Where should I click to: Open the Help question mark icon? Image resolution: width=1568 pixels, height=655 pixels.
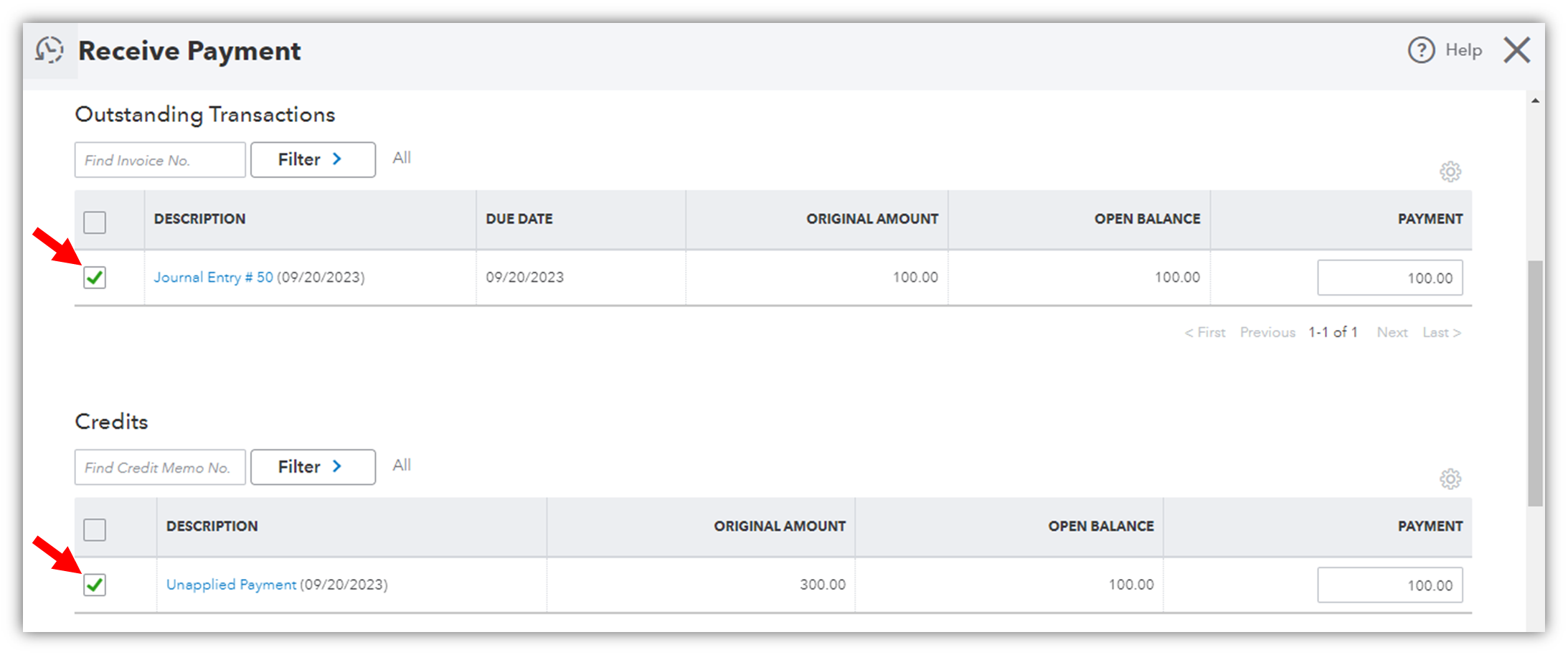point(1421,50)
